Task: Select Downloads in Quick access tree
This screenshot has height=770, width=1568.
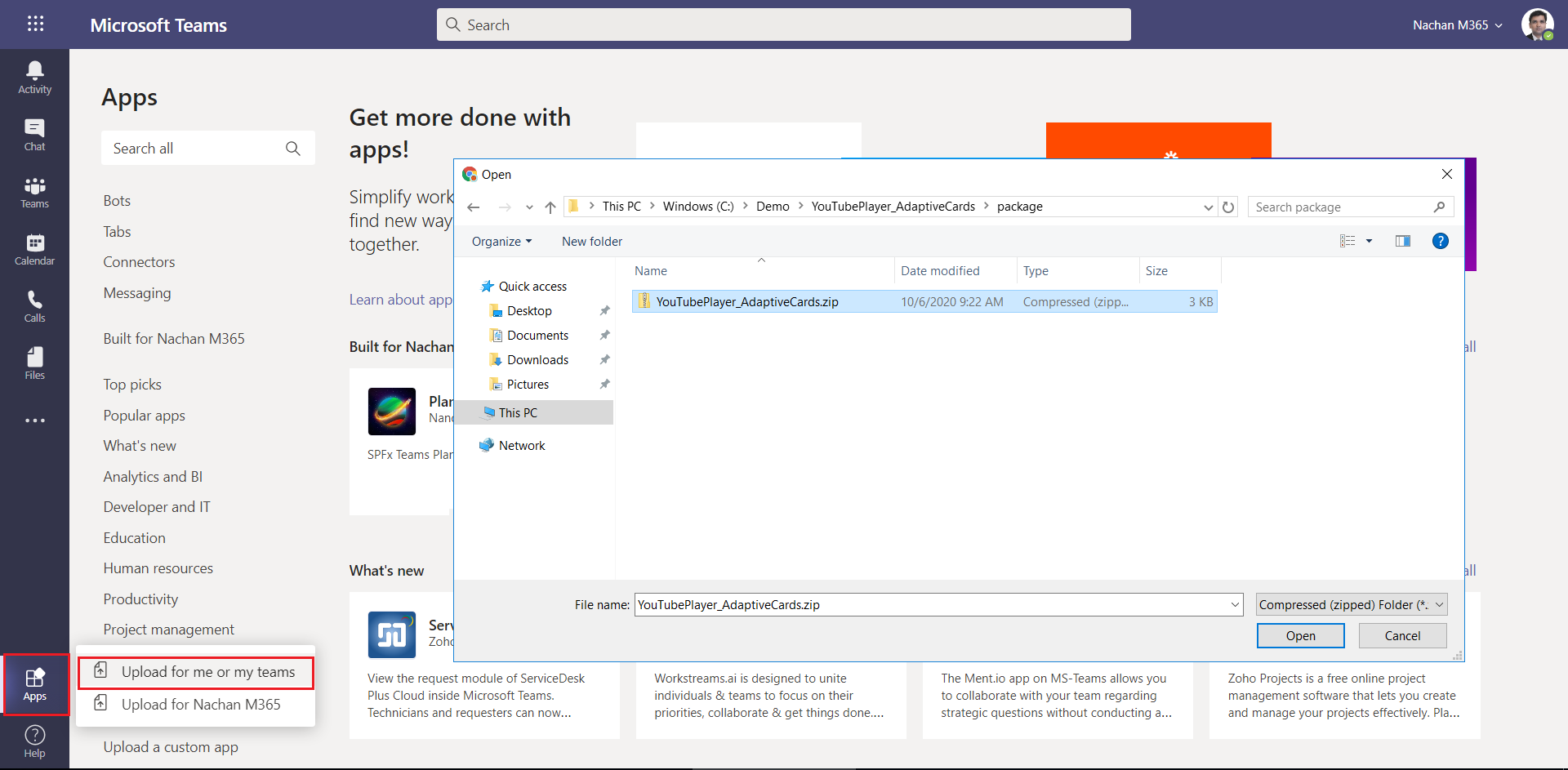Action: [537, 360]
